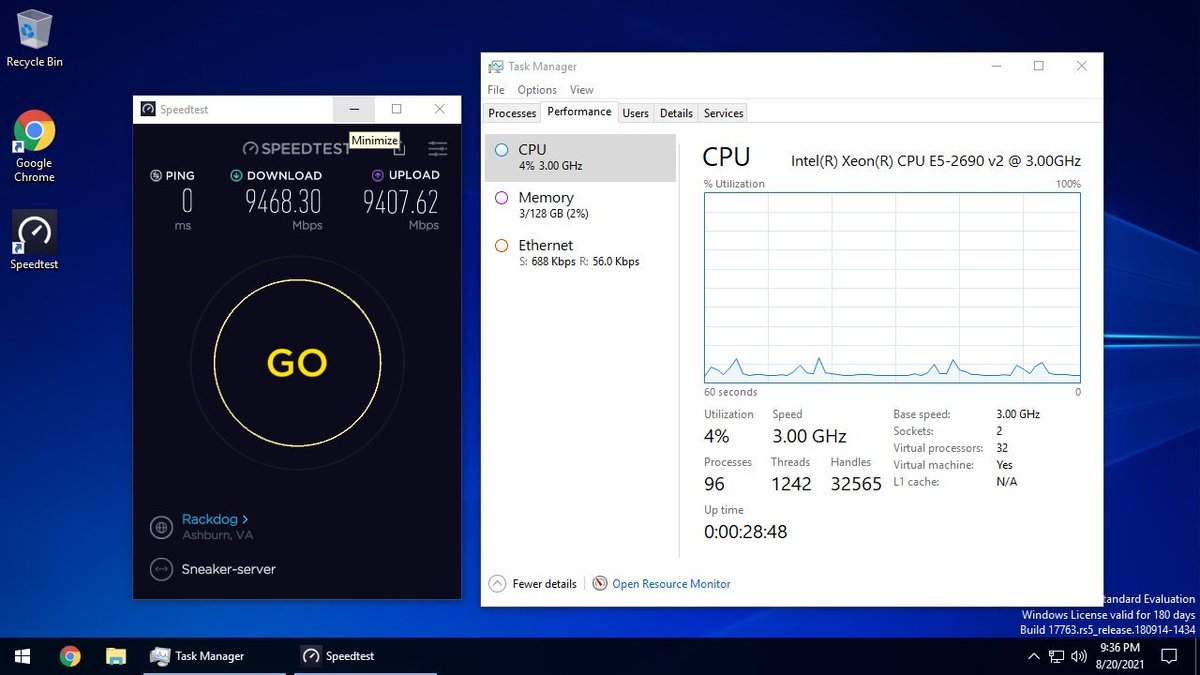This screenshot has width=1200, height=675.
Task: Click the connection icon beside Sneaker-server
Action: [161, 569]
